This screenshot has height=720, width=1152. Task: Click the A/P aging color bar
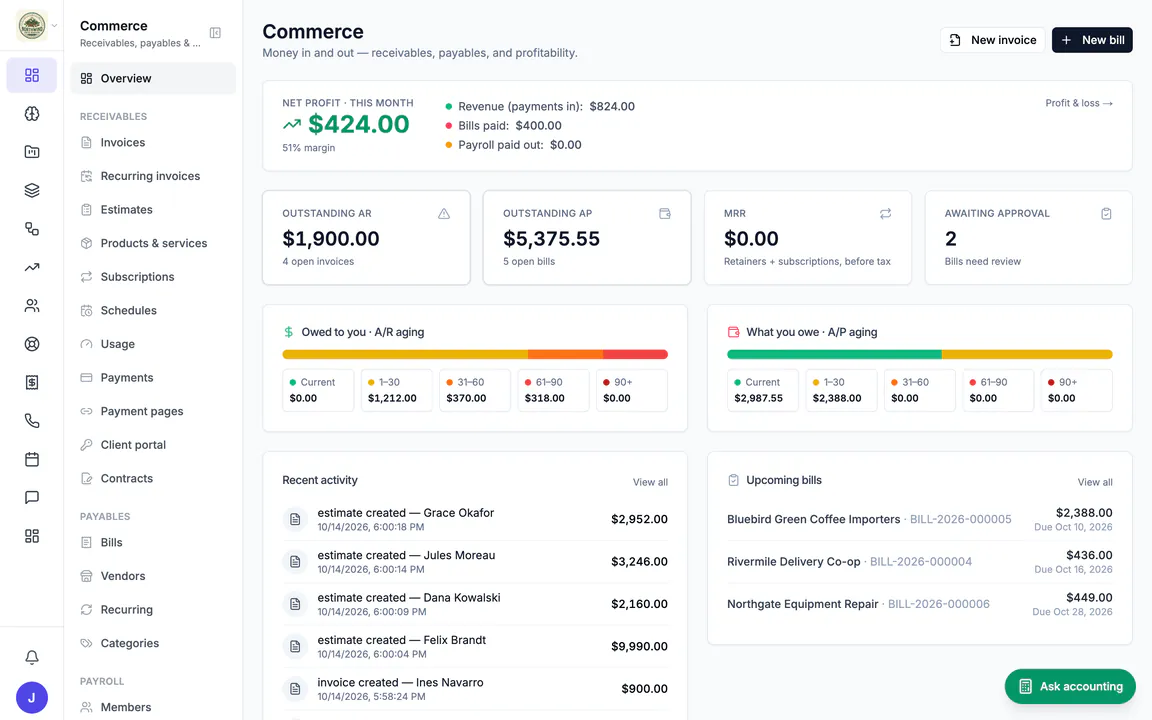[x=919, y=355]
